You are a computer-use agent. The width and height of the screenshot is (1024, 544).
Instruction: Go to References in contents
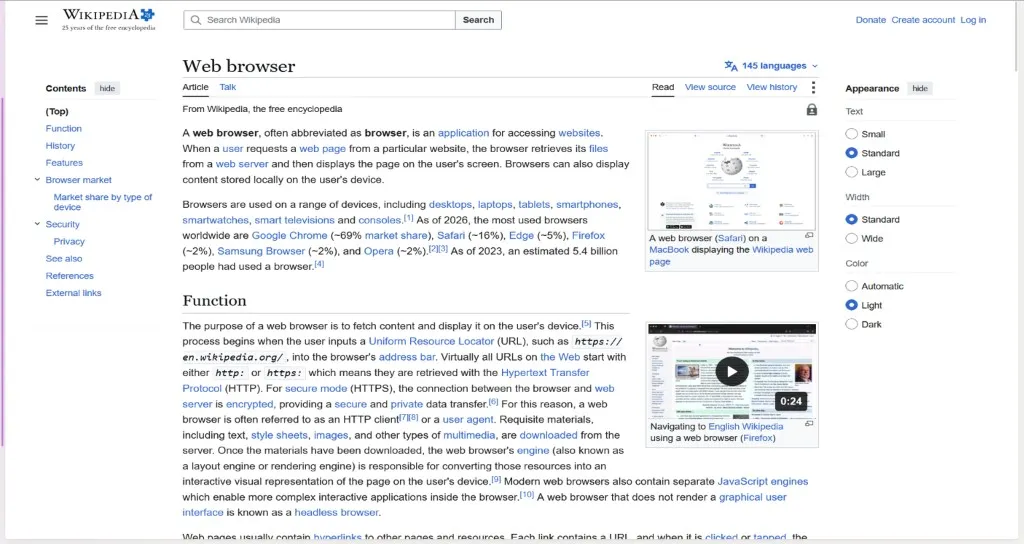click(x=69, y=276)
